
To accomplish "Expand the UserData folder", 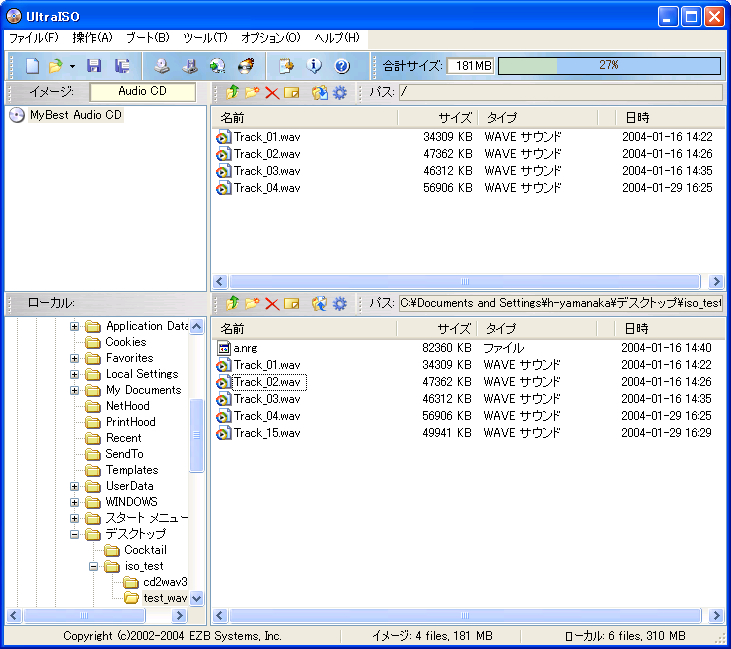I will click(x=74, y=486).
